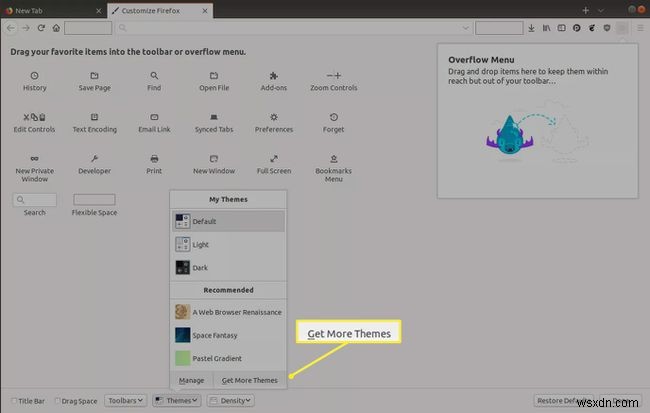The image size is (650, 413).
Task: Click the Downloads arrow toolbar icon
Action: 531,28
